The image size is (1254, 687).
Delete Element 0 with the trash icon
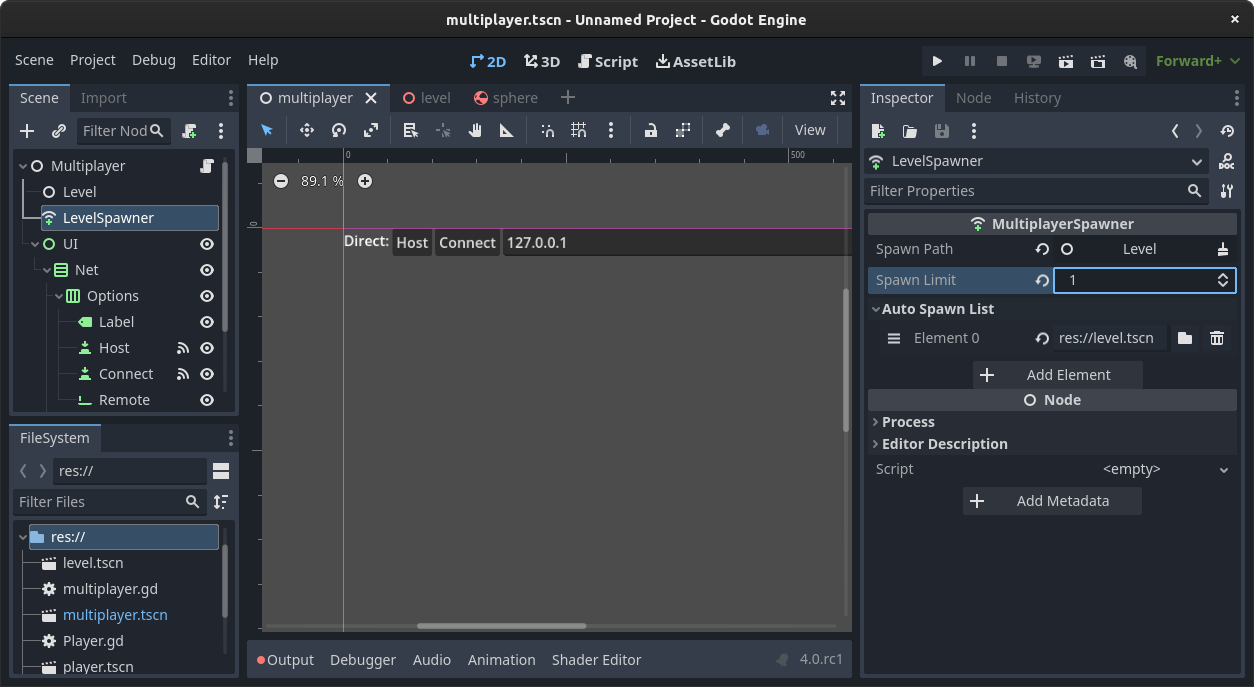[1217, 338]
